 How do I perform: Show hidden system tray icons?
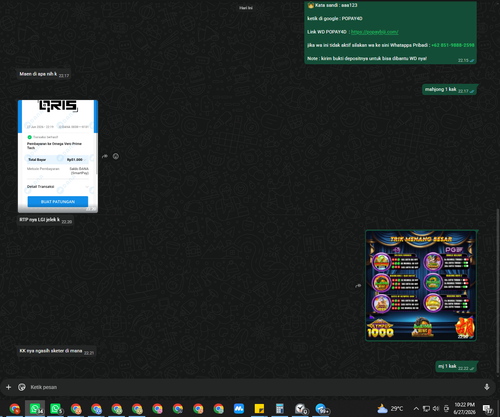[416, 409]
